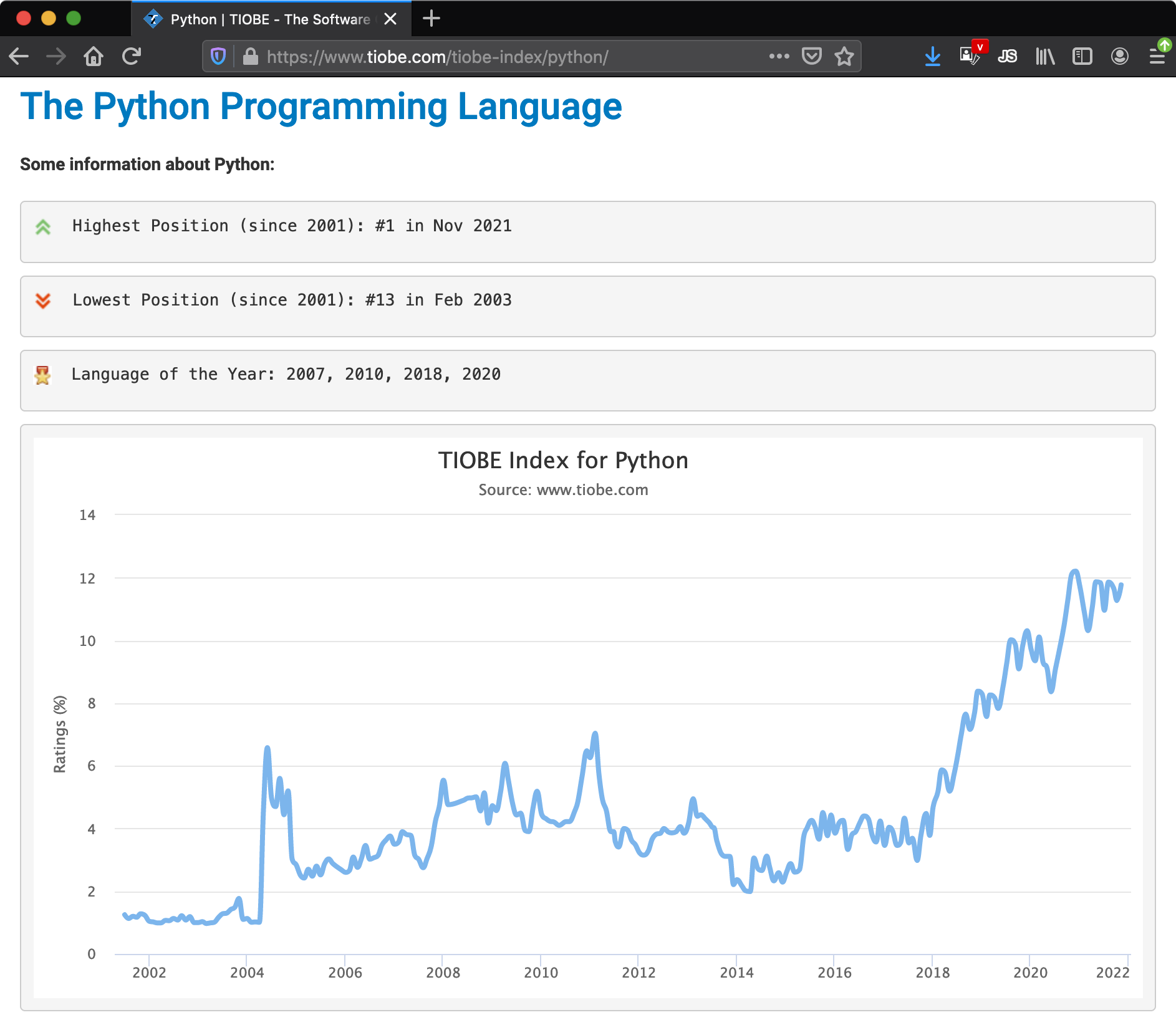
Task: Click the macOS yellow minimize button
Action: click(x=49, y=18)
